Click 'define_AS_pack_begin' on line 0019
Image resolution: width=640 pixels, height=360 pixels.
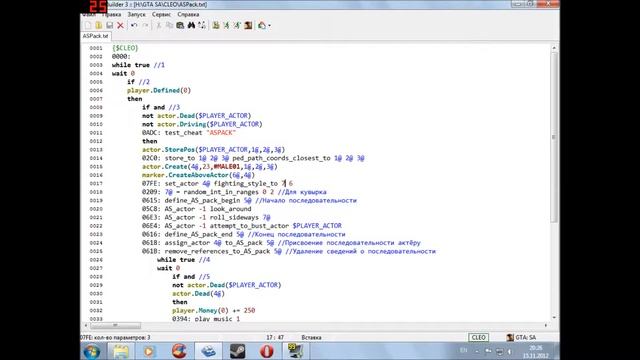click(202, 200)
